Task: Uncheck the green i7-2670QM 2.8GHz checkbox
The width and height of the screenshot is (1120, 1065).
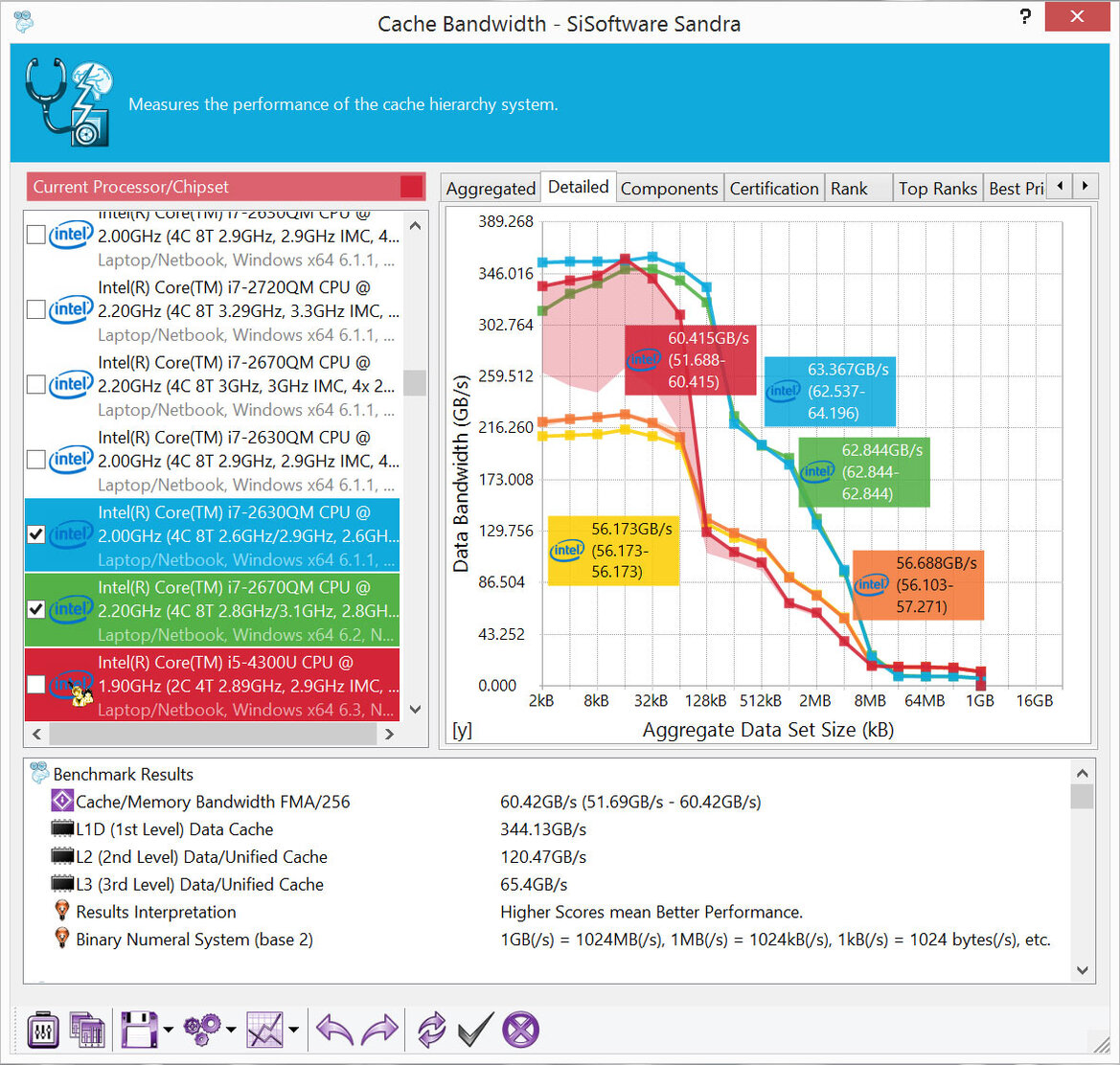Action: [x=35, y=609]
